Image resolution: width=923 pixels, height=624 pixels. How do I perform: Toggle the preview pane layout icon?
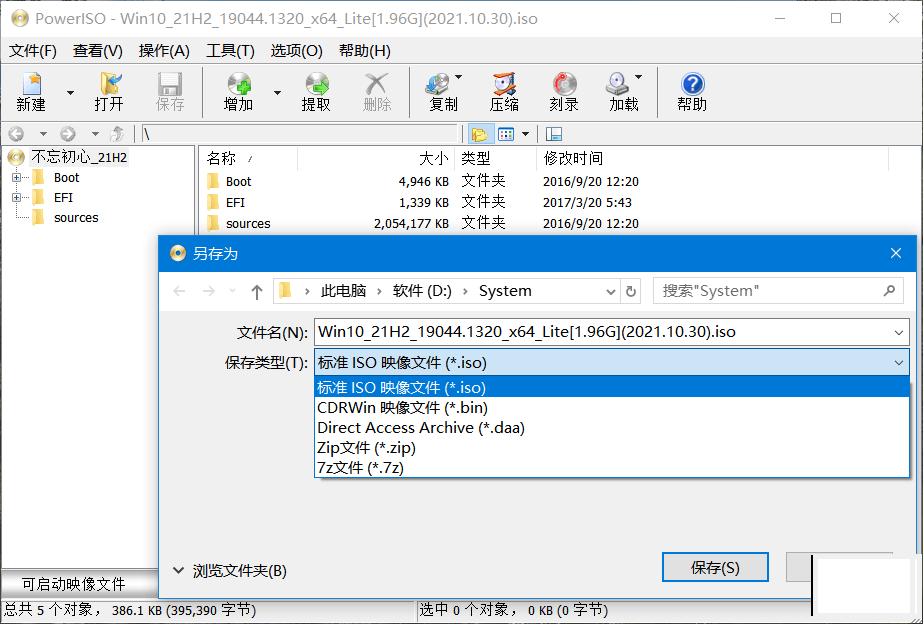(x=554, y=134)
